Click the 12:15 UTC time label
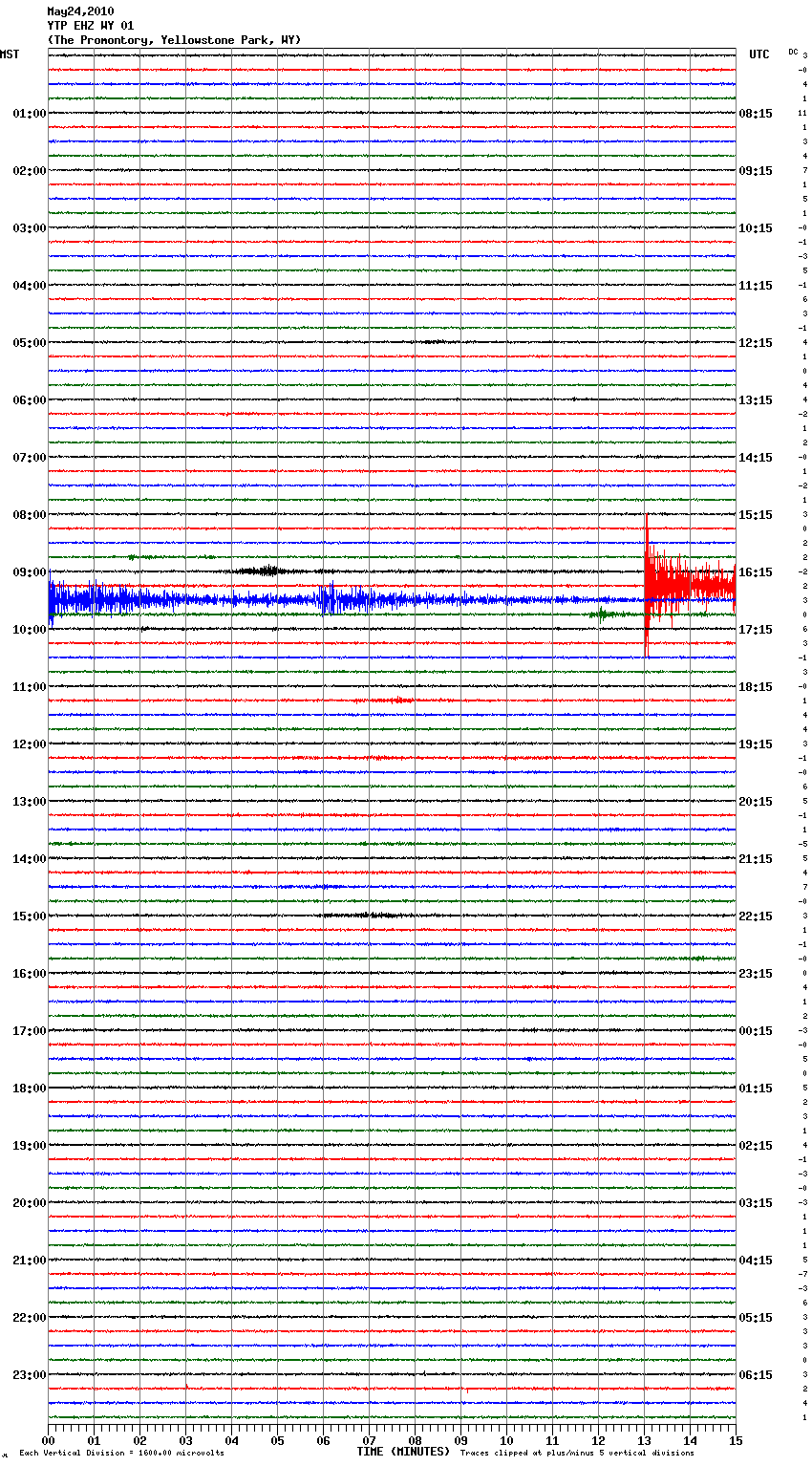Image resolution: width=812 pixels, height=1466 pixels. pyautogui.click(x=756, y=343)
